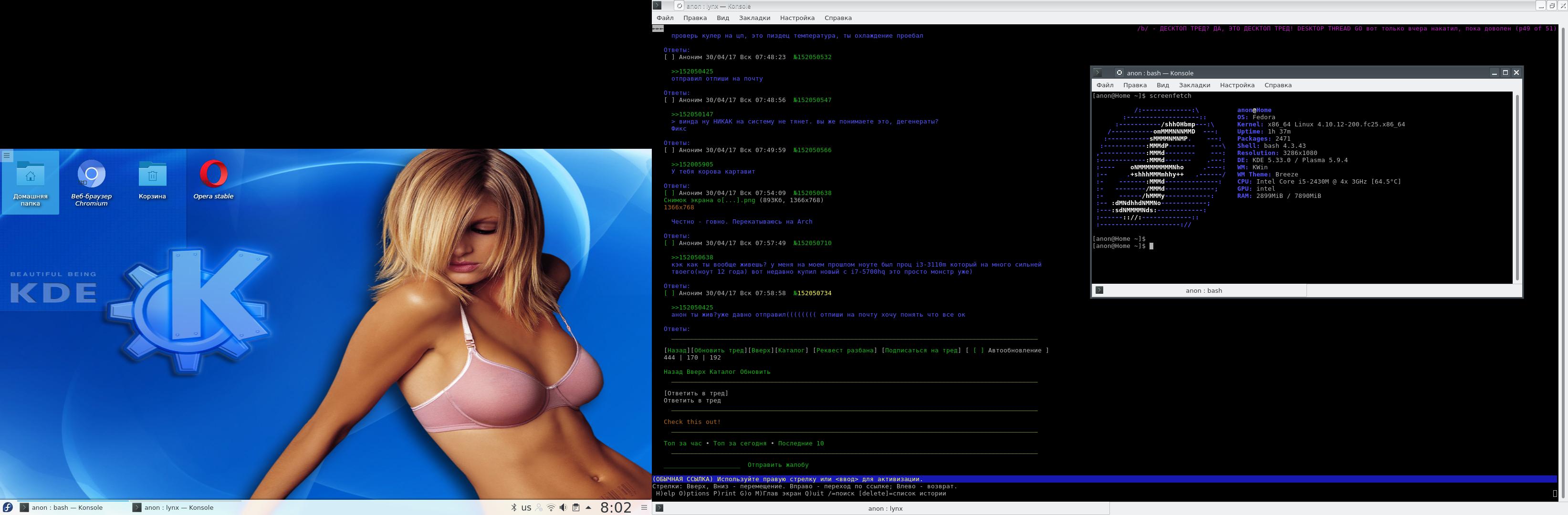The height and width of the screenshot is (515, 1568).
Task: Open the audio volume tray icon
Action: click(x=563, y=508)
